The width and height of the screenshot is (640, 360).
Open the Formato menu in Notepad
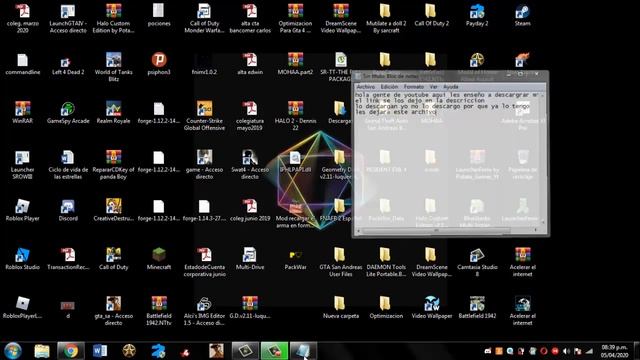click(x=413, y=87)
